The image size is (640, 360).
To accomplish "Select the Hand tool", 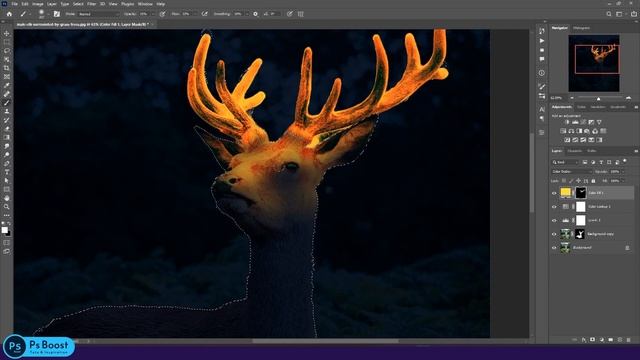I will [7, 198].
